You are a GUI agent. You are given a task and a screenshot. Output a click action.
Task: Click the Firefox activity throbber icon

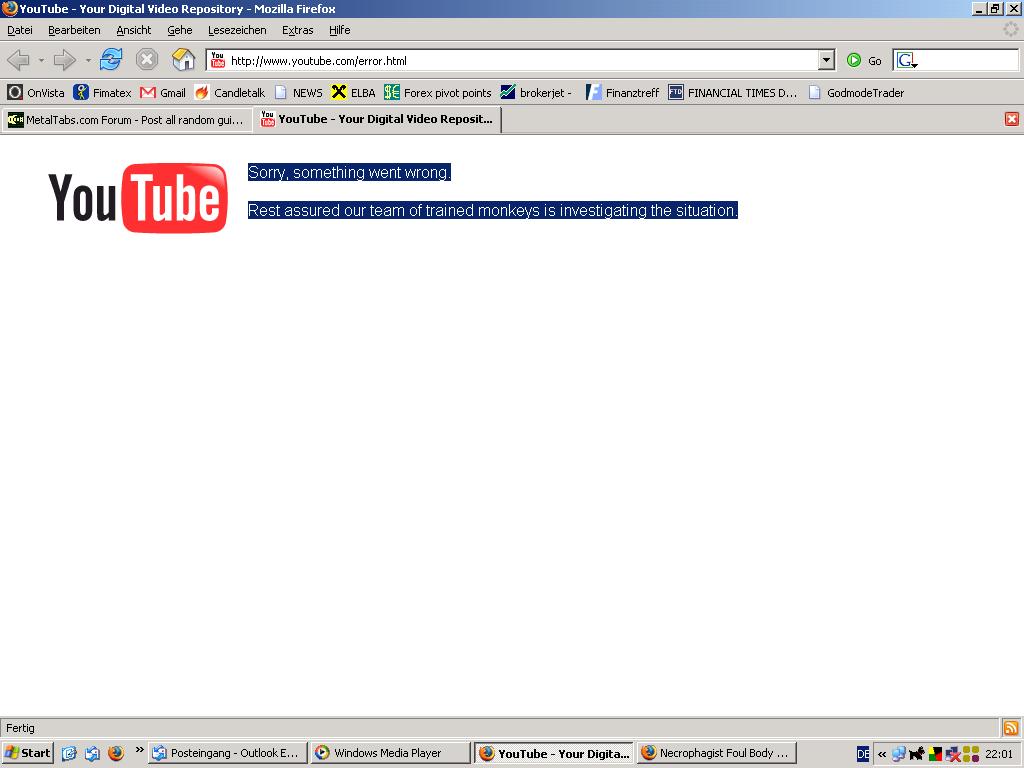coord(1010,29)
